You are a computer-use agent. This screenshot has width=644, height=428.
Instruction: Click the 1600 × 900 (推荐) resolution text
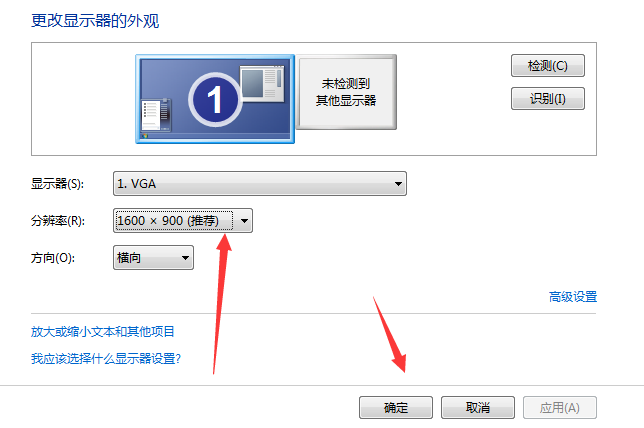(x=168, y=221)
